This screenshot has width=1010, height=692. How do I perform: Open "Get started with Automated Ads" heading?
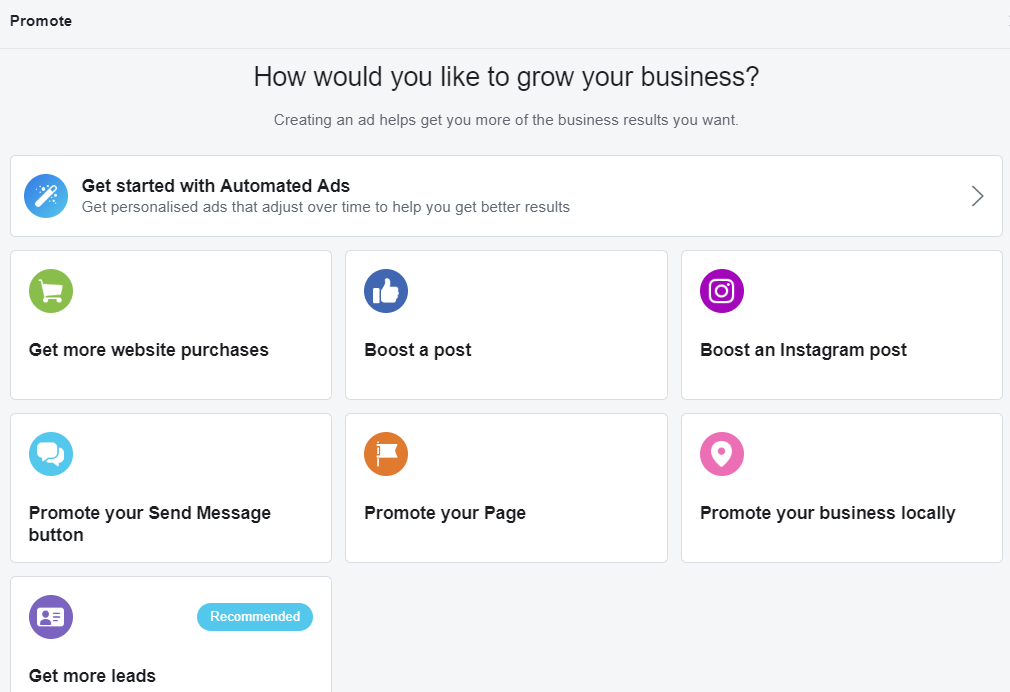216,186
